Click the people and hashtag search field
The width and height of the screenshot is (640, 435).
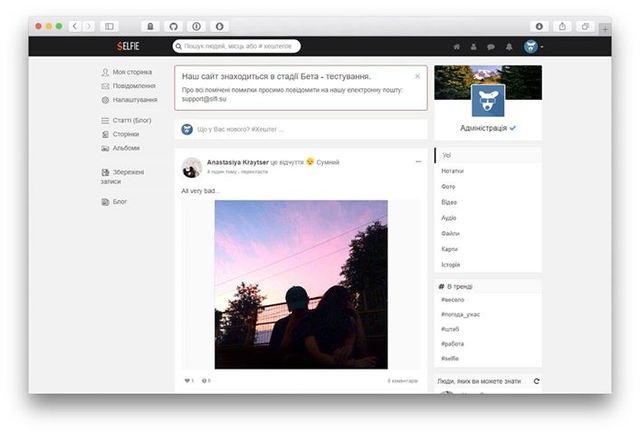point(237,46)
